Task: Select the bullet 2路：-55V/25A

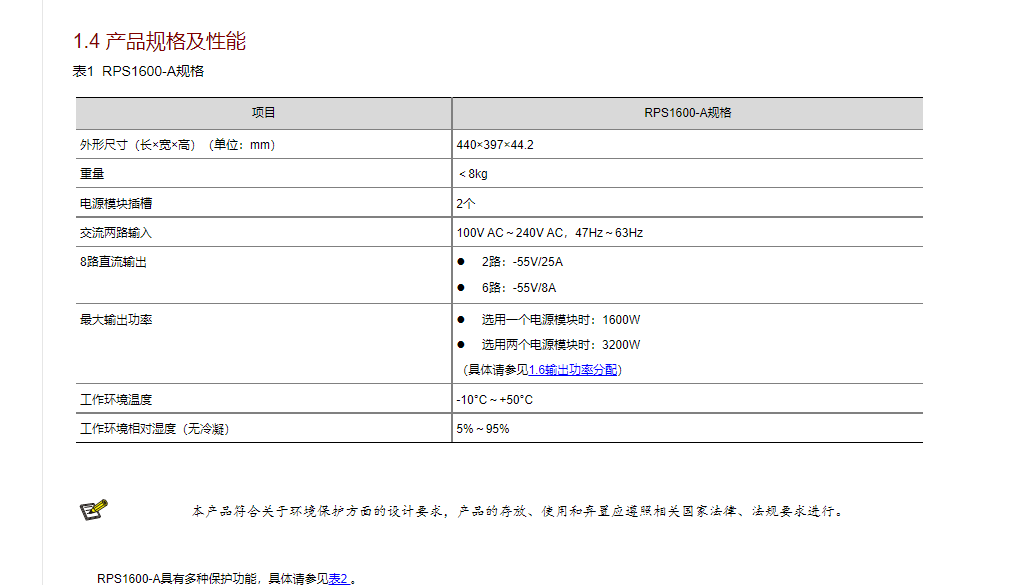Action: [522, 262]
